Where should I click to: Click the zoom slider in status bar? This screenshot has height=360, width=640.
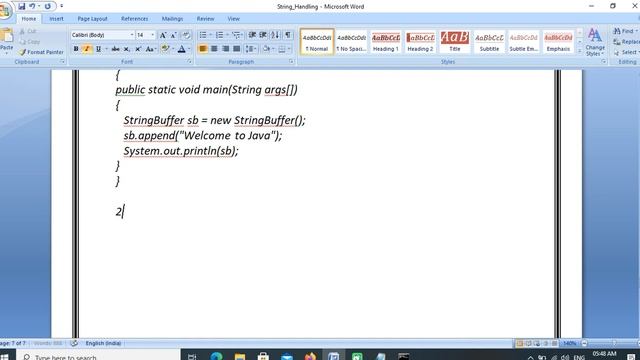click(613, 343)
